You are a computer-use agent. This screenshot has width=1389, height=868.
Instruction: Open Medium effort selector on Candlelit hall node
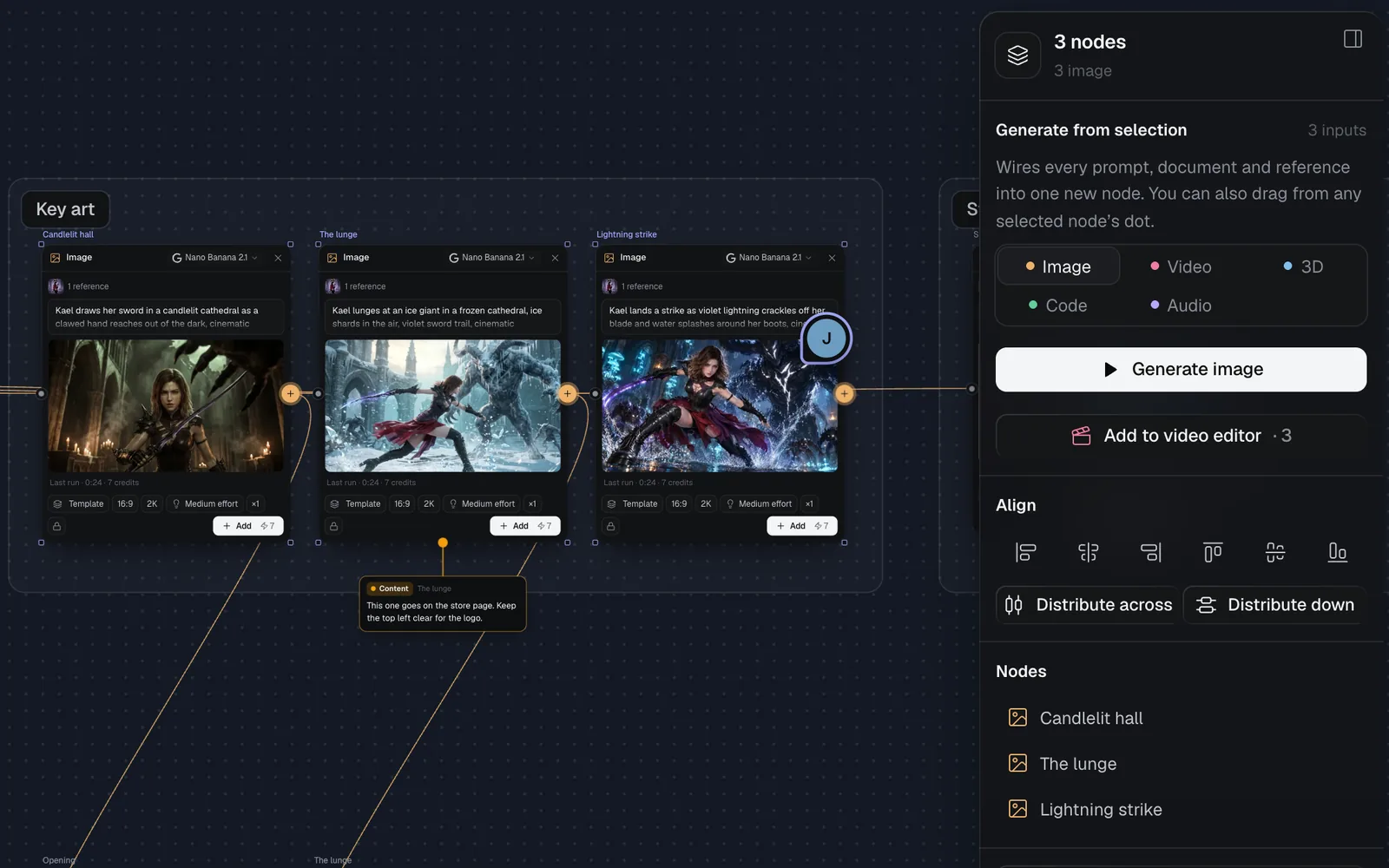(205, 503)
